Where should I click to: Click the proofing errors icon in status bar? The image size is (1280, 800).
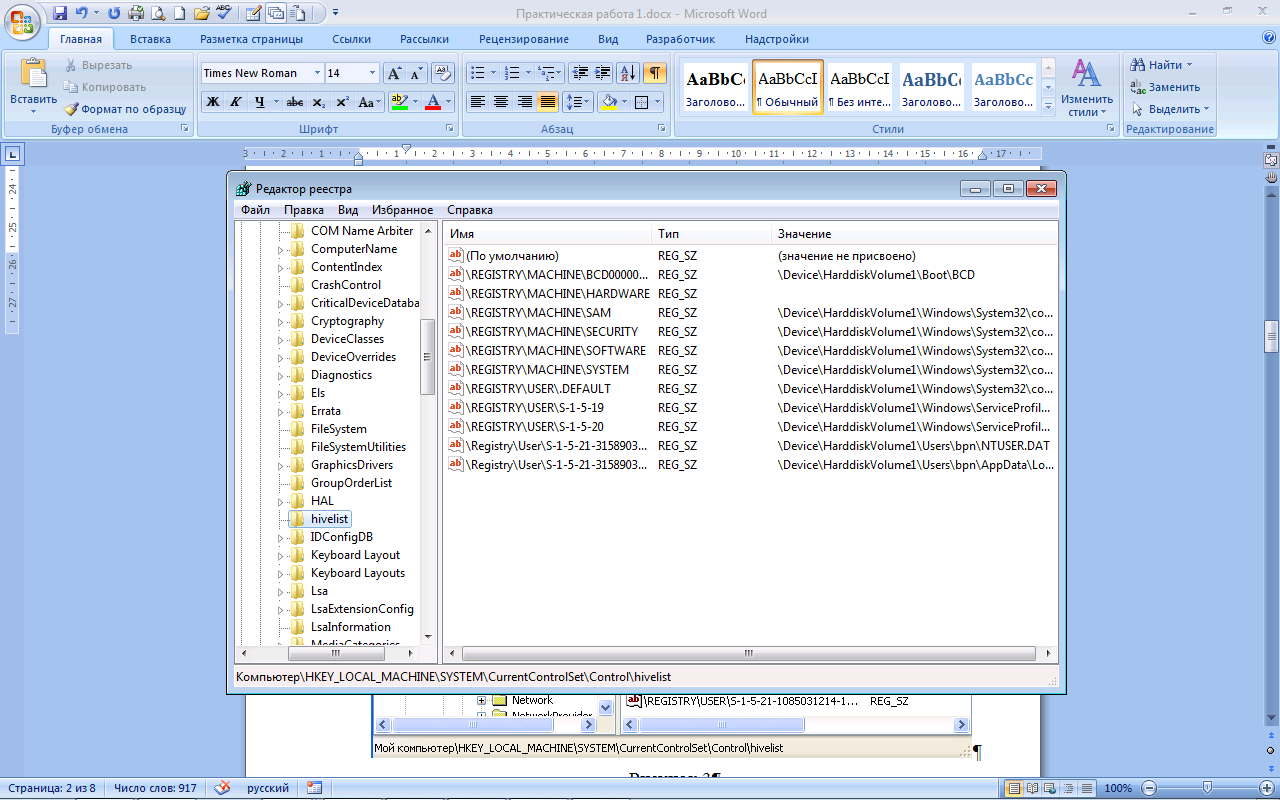(222, 788)
